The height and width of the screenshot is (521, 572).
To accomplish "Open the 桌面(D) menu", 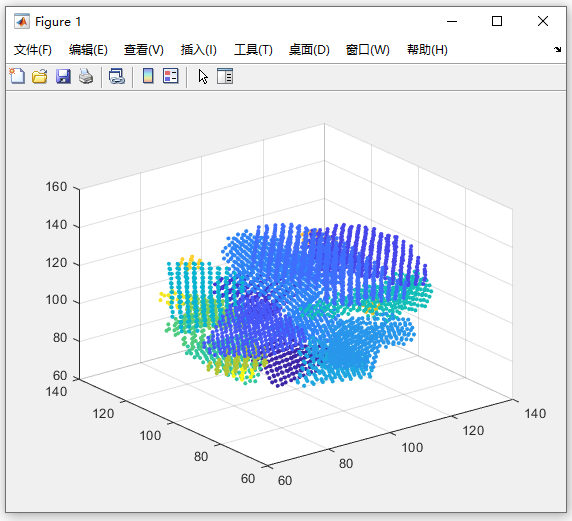I will [x=309, y=50].
